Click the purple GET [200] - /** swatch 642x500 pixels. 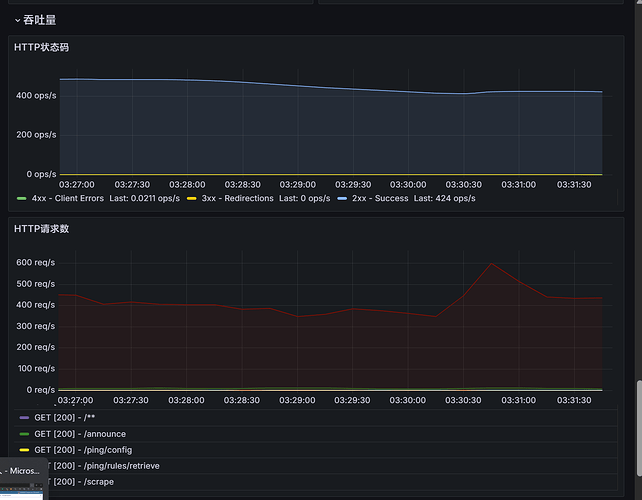24,417
